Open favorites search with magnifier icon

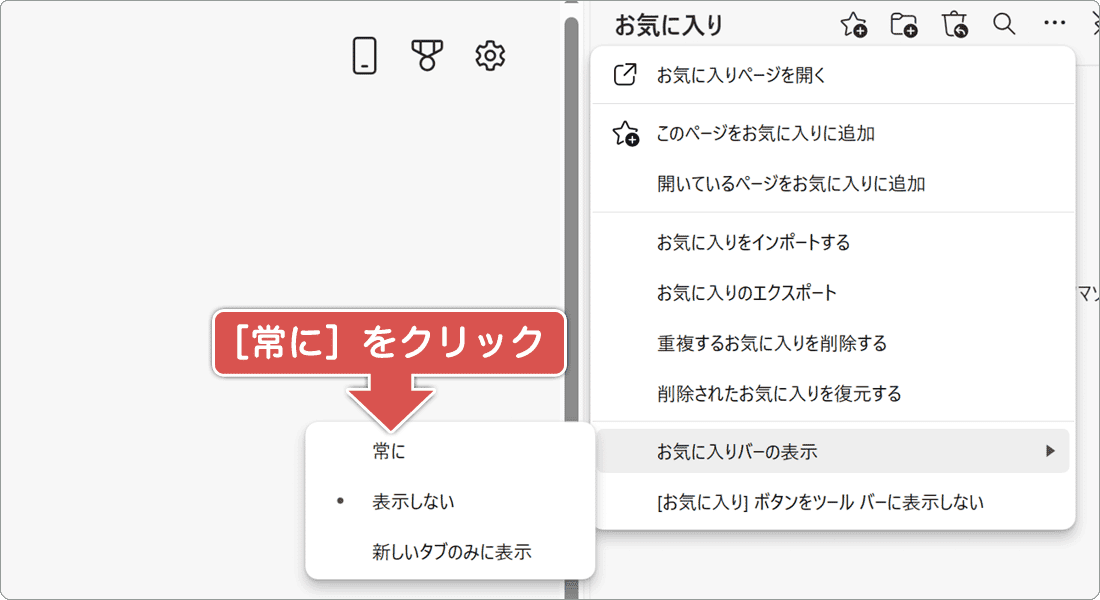[1004, 24]
